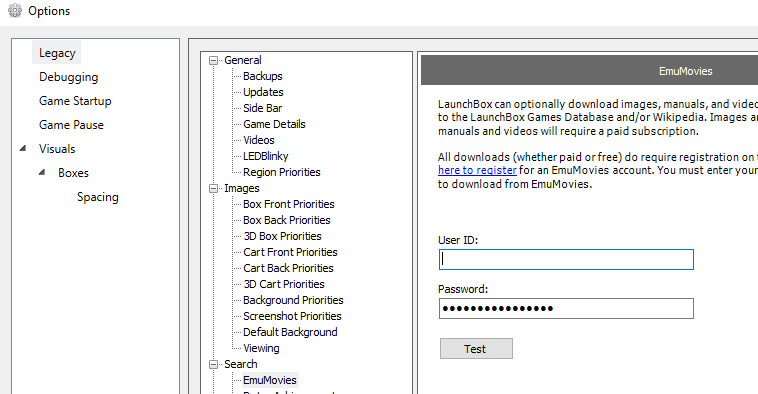Image resolution: width=758 pixels, height=394 pixels.
Task: Open Videos settings
Action: click(259, 140)
